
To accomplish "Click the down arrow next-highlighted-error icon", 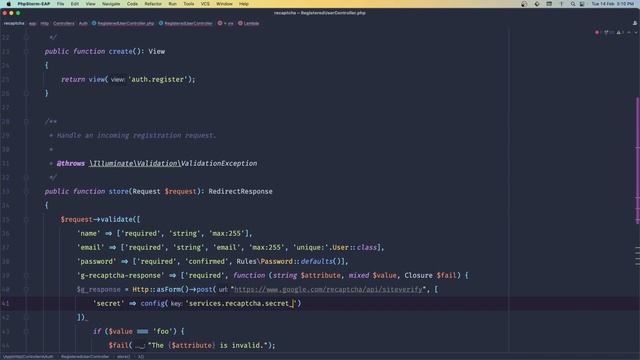I will pyautogui.click(x=636, y=32).
